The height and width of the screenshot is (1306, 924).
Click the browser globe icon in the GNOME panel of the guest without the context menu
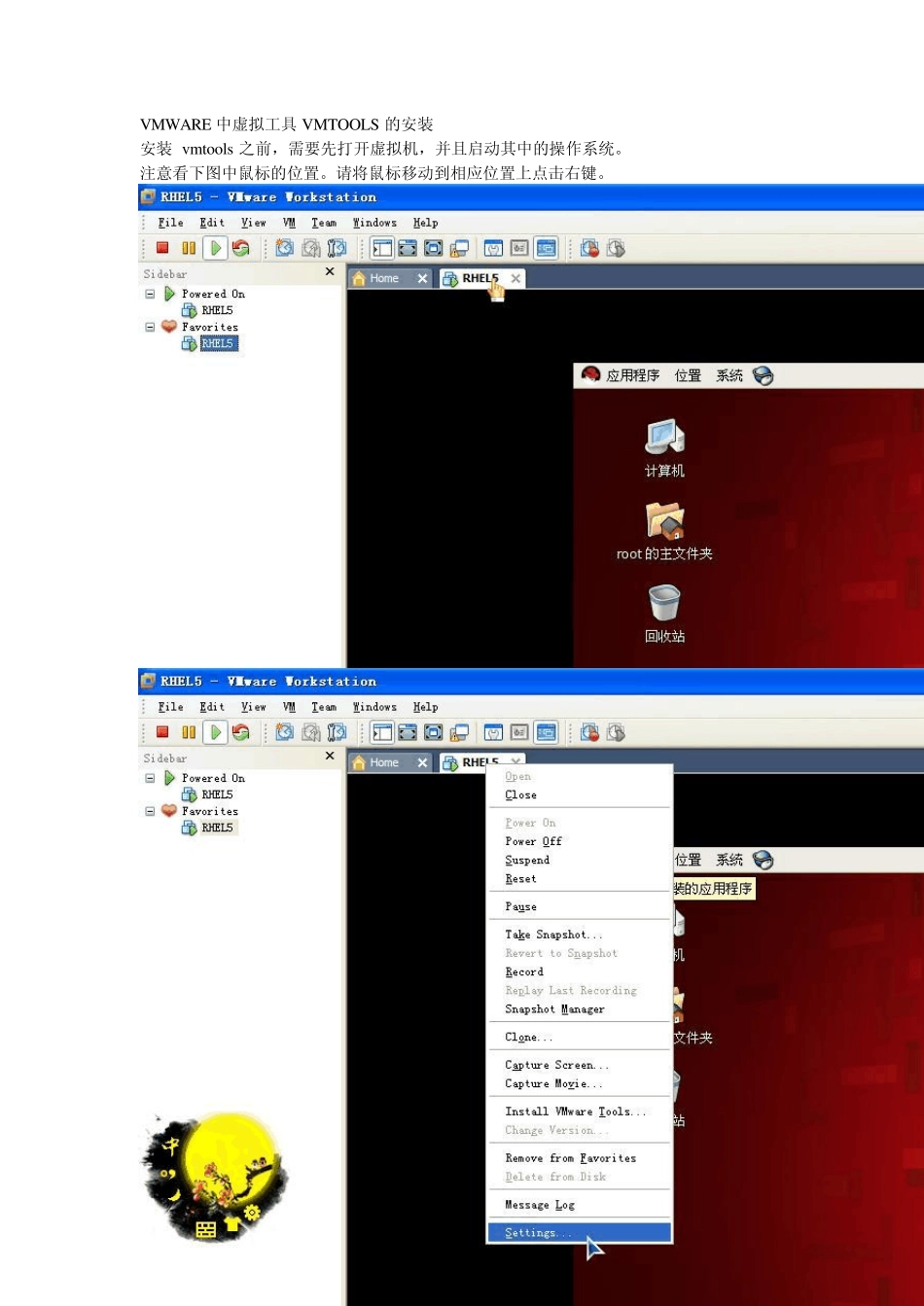click(764, 375)
